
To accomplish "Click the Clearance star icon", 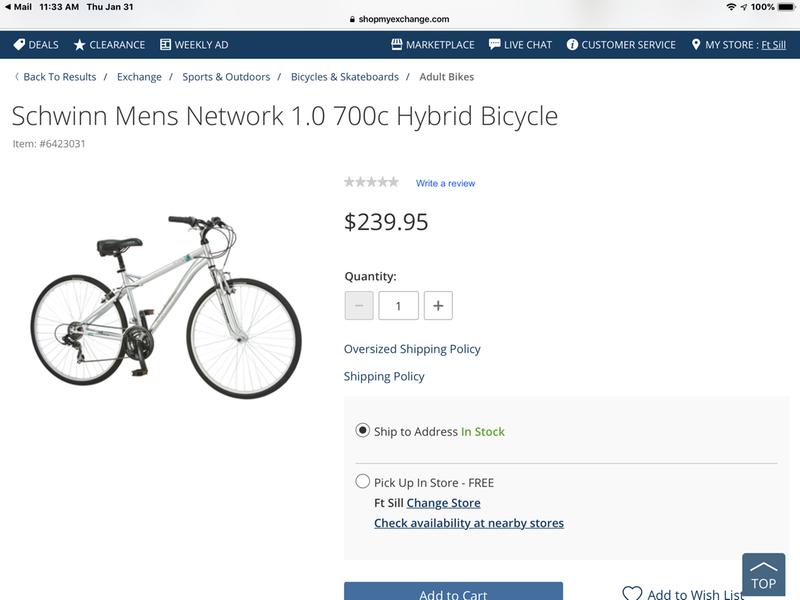I will [80, 45].
